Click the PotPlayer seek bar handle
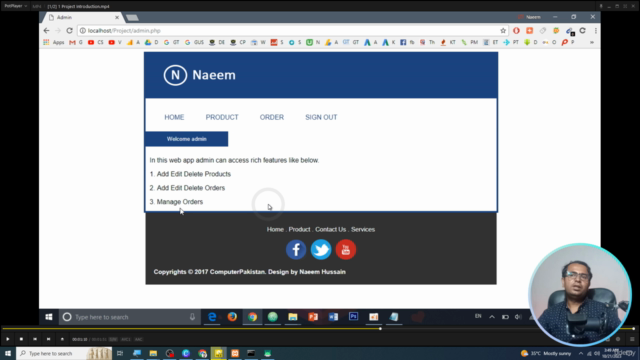This screenshot has width=640, height=360. 380,329
